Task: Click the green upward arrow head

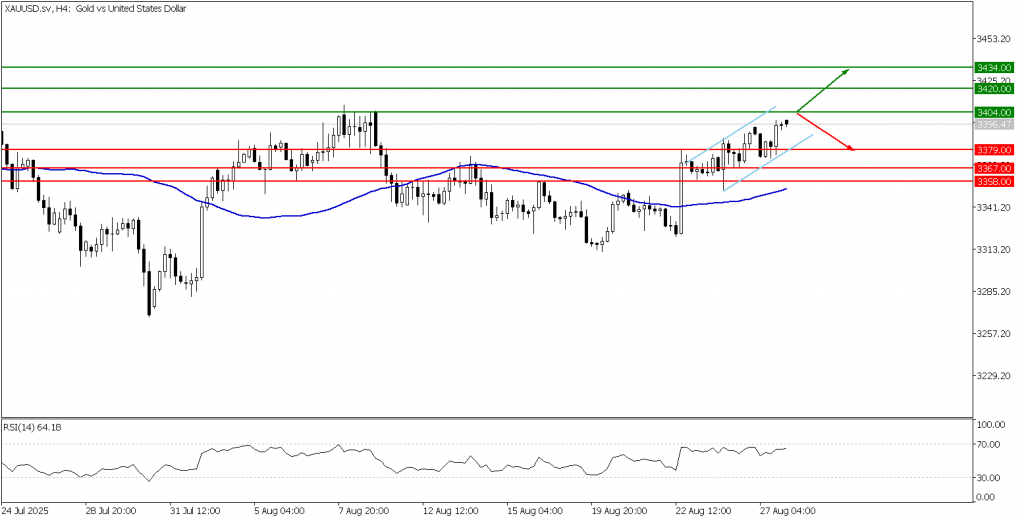Action: 846,71
